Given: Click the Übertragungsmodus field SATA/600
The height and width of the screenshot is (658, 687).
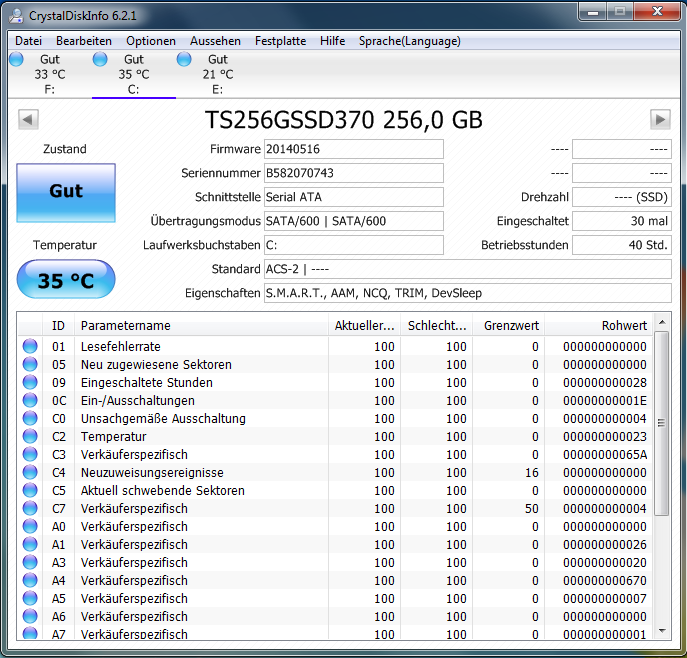Looking at the screenshot, I should tap(354, 221).
